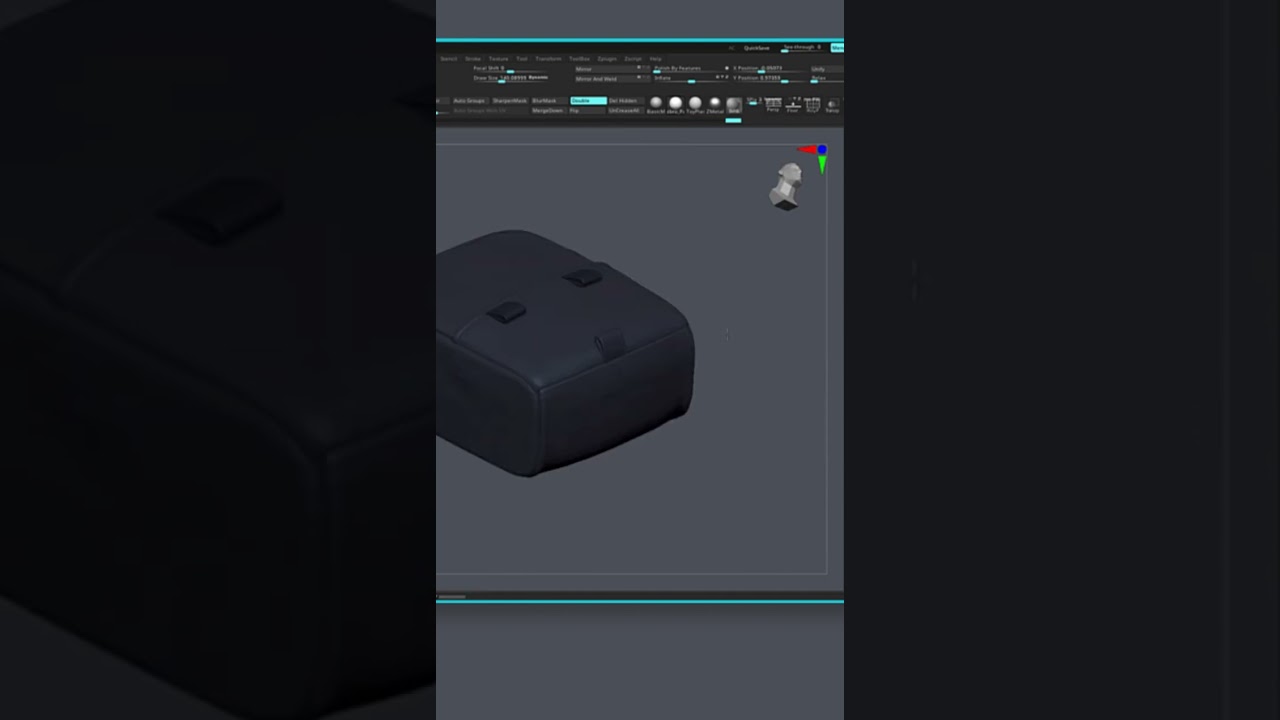
Task: Click the red X axis cone
Action: point(806,150)
